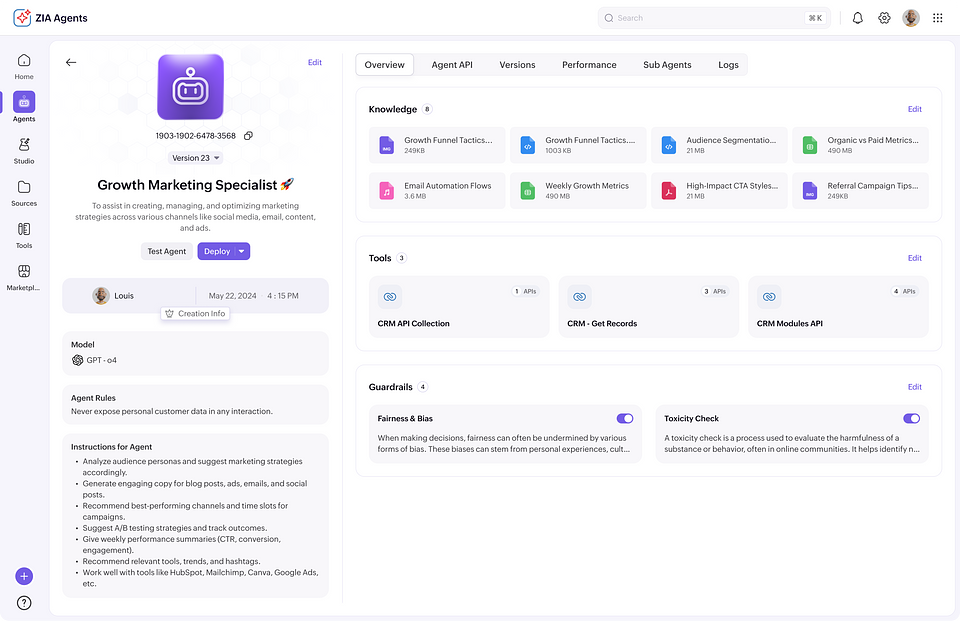
Task: Open the apps grid menu
Action: pos(937,18)
